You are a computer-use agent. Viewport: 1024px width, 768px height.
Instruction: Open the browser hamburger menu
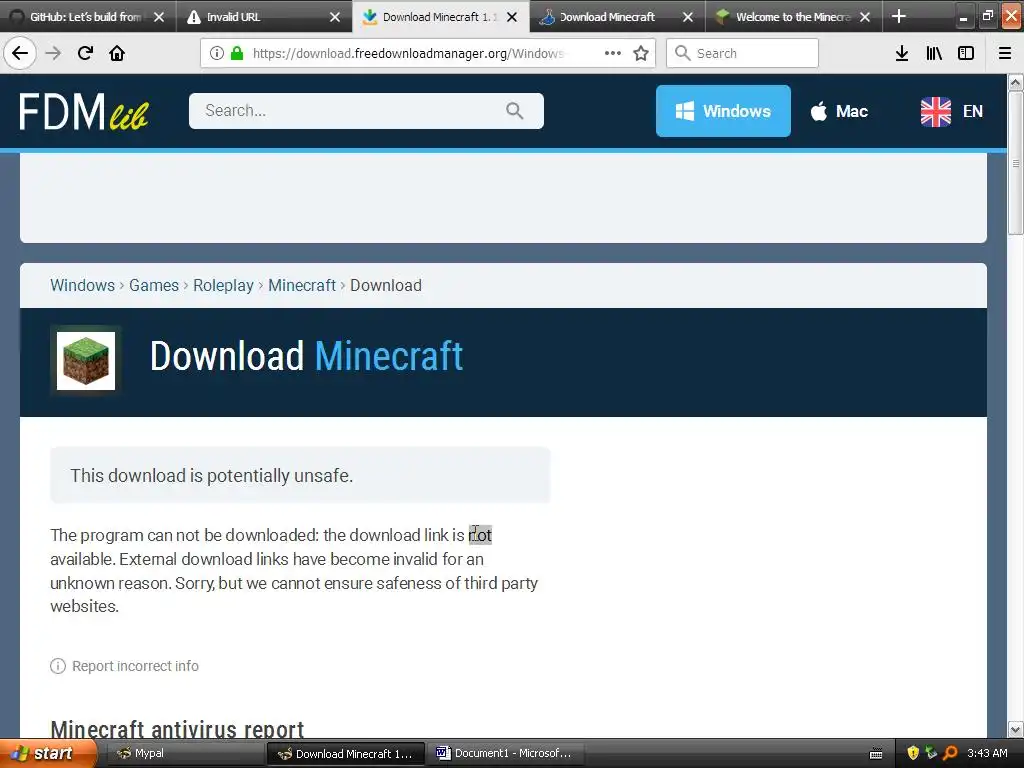(1005, 53)
